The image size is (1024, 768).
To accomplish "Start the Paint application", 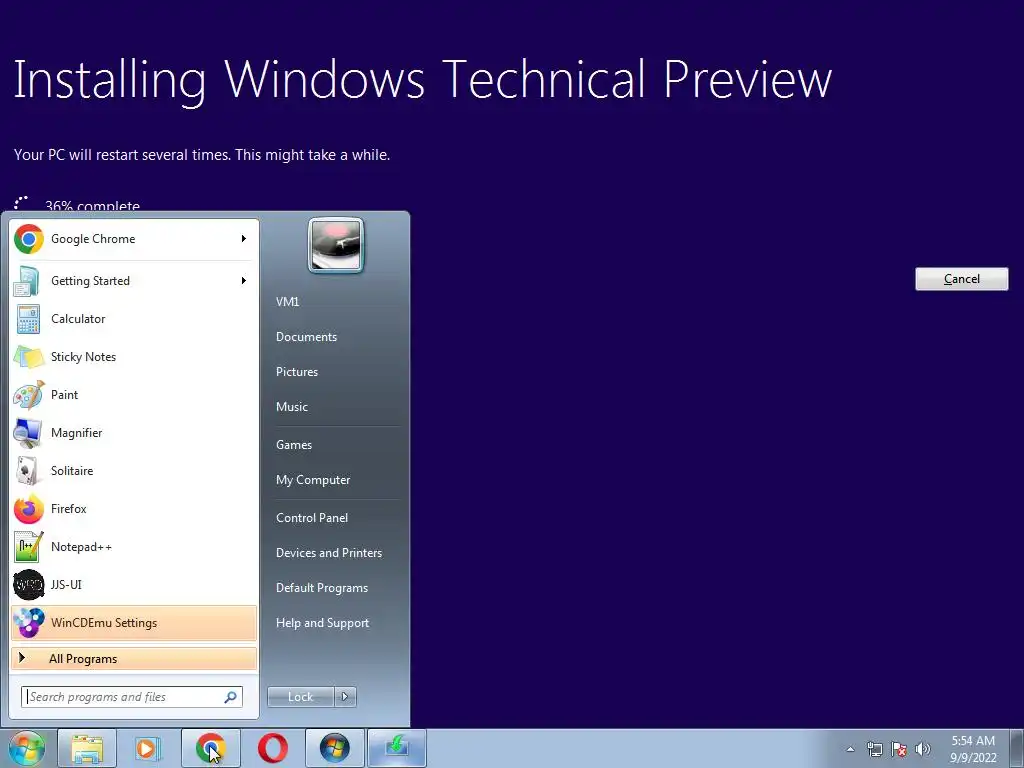I will 134,394.
